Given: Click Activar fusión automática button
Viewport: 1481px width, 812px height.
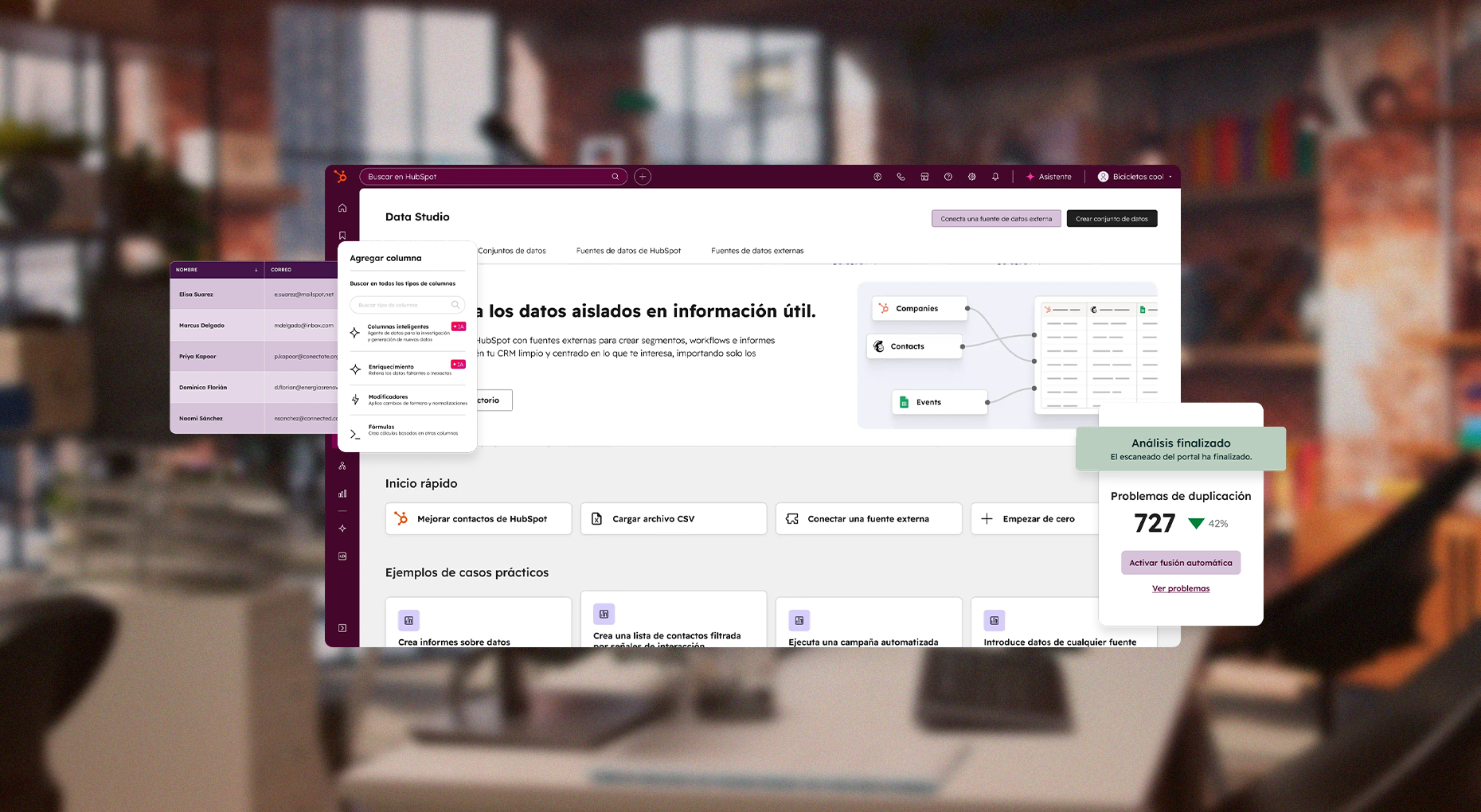Looking at the screenshot, I should pyautogui.click(x=1180, y=563).
